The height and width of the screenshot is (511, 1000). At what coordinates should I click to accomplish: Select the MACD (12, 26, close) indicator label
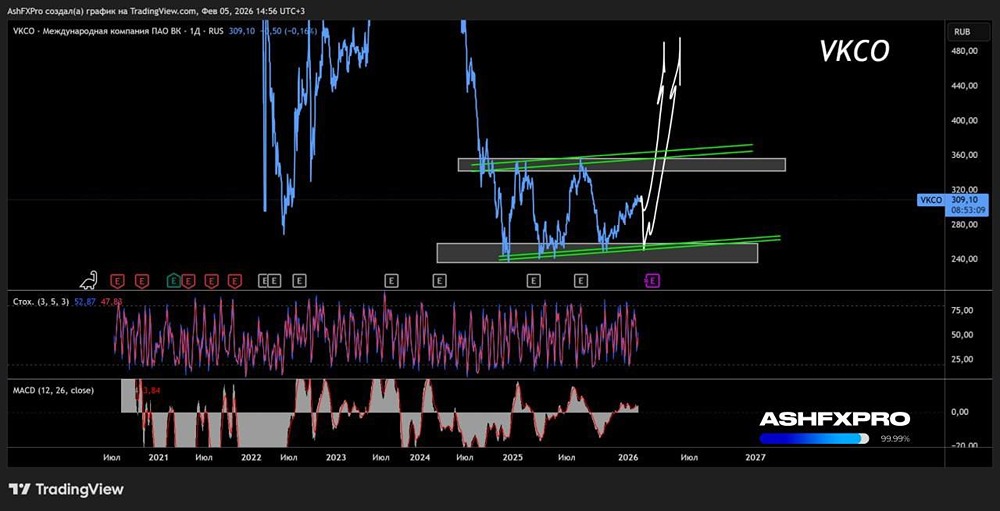[x=53, y=390]
